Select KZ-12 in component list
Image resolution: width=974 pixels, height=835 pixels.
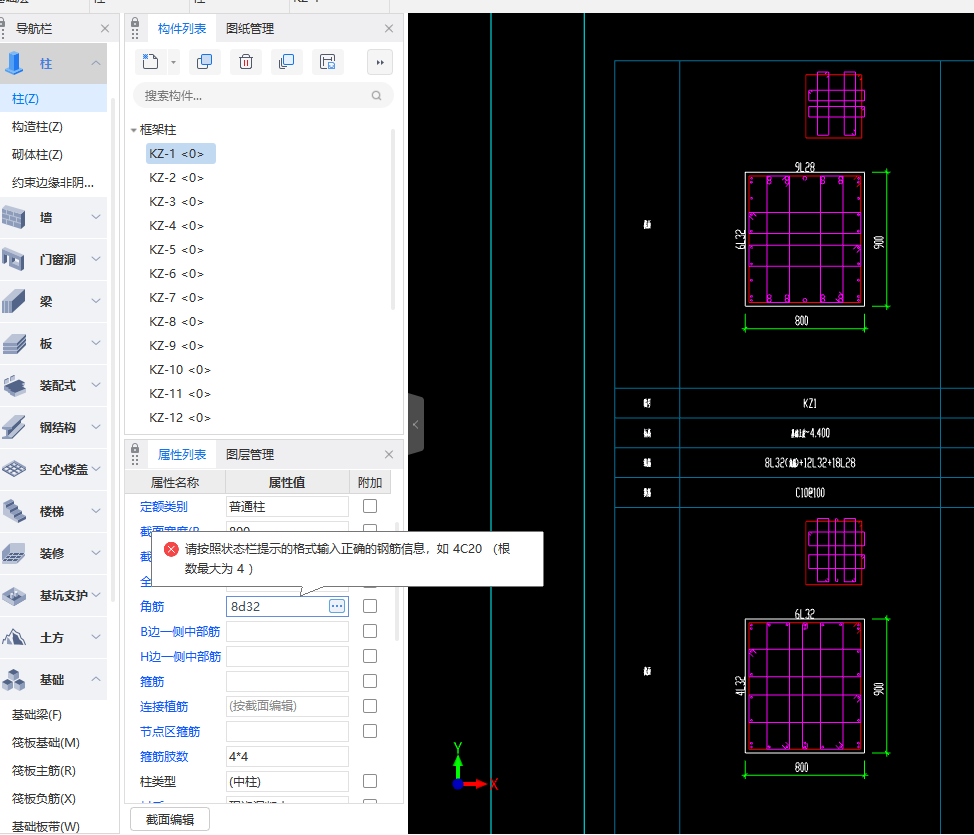click(x=180, y=418)
